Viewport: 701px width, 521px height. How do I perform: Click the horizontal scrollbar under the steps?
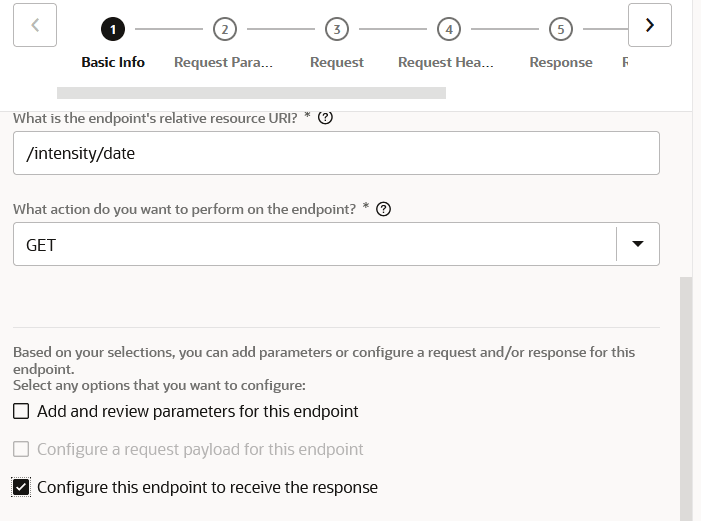tap(250, 93)
